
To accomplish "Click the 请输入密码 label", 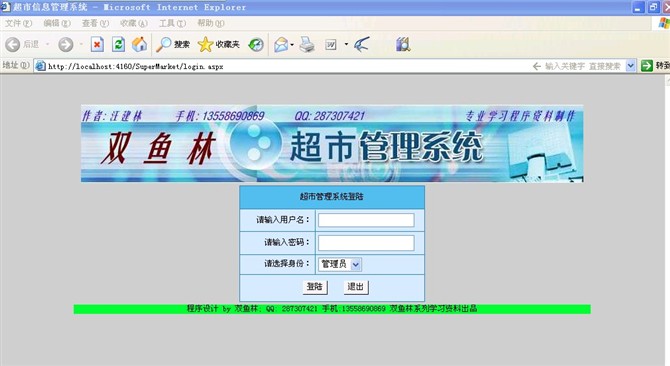I will pyautogui.click(x=286, y=242).
